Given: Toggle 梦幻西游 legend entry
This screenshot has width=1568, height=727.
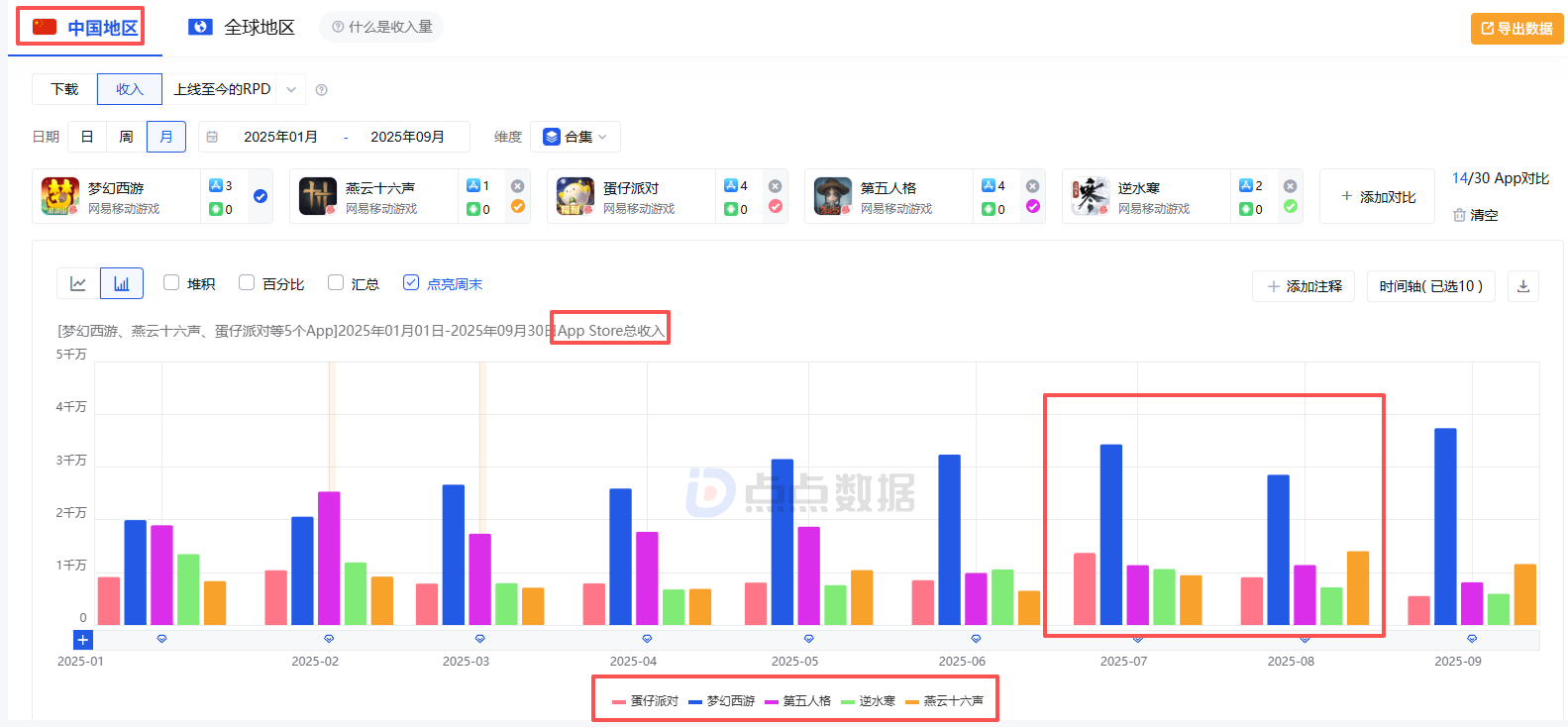Looking at the screenshot, I should [x=721, y=700].
